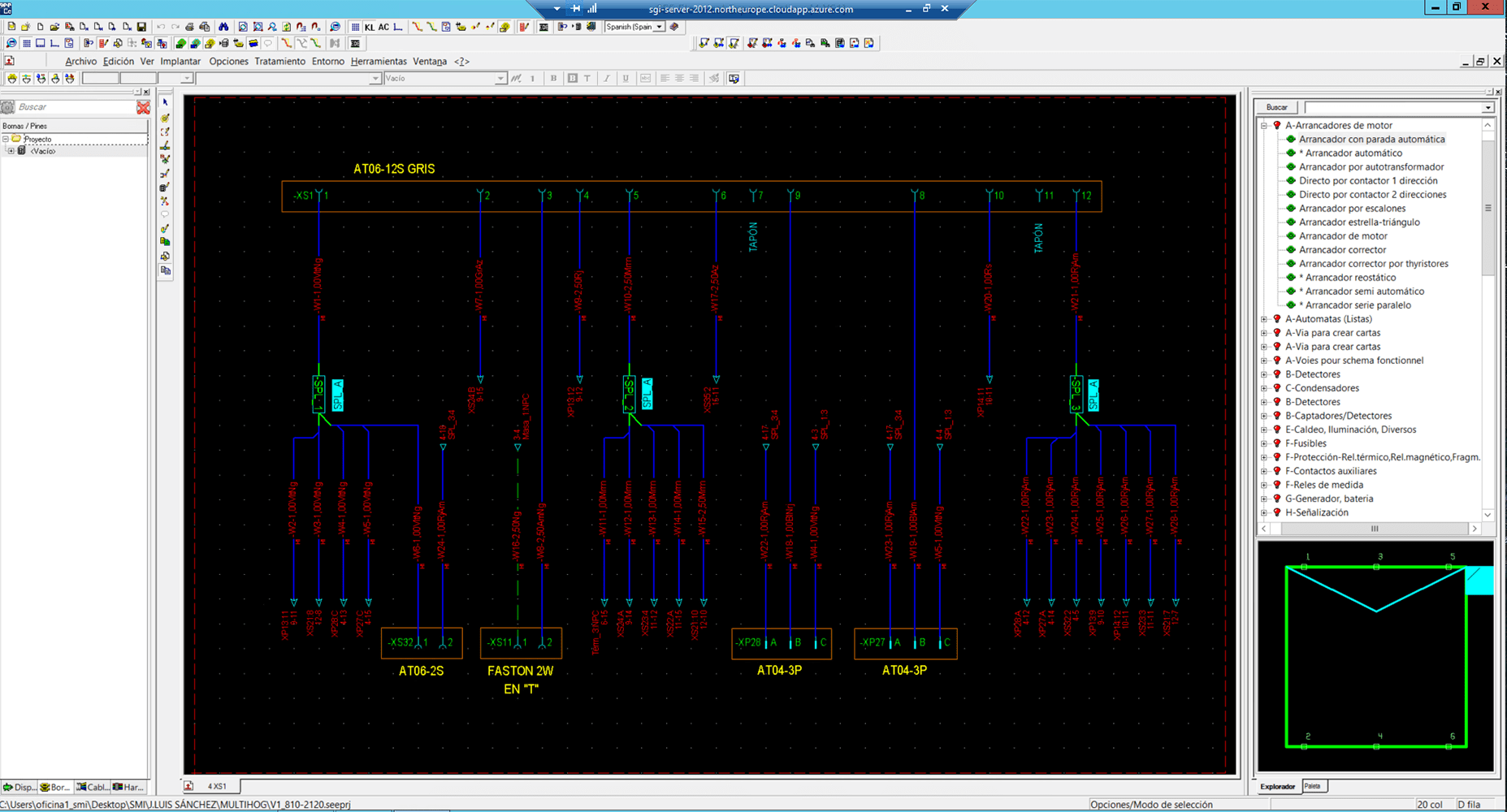Viewport: 1507px width, 812px height.
Task: Select Arrancador con parada automática item
Action: pos(1371,139)
